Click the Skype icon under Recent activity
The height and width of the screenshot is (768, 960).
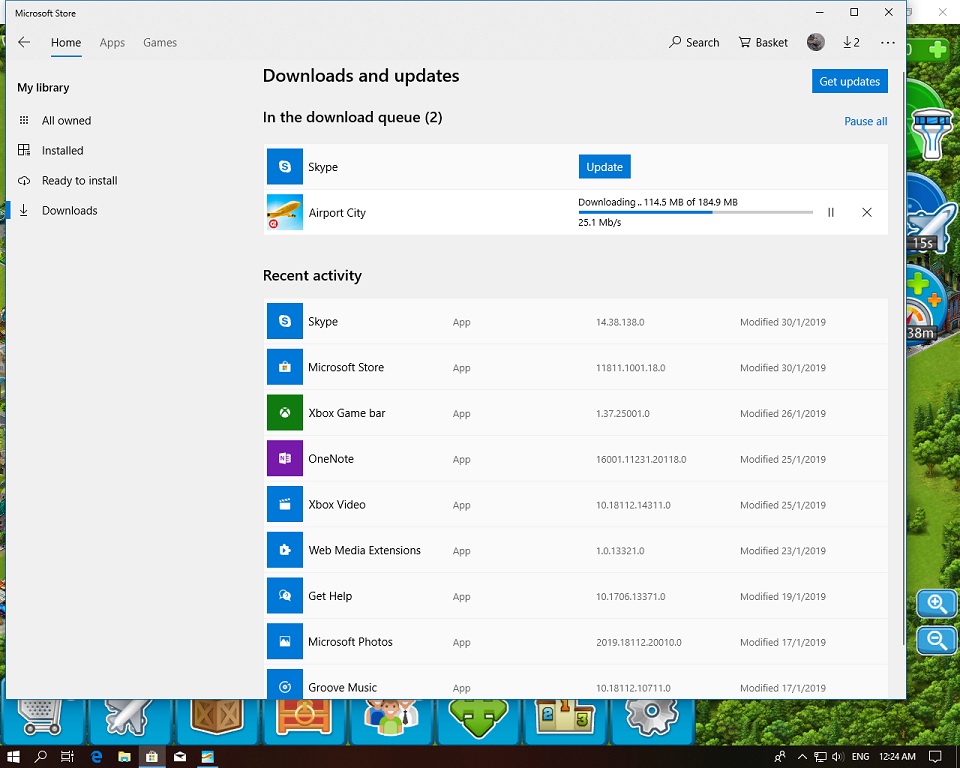pyautogui.click(x=285, y=322)
